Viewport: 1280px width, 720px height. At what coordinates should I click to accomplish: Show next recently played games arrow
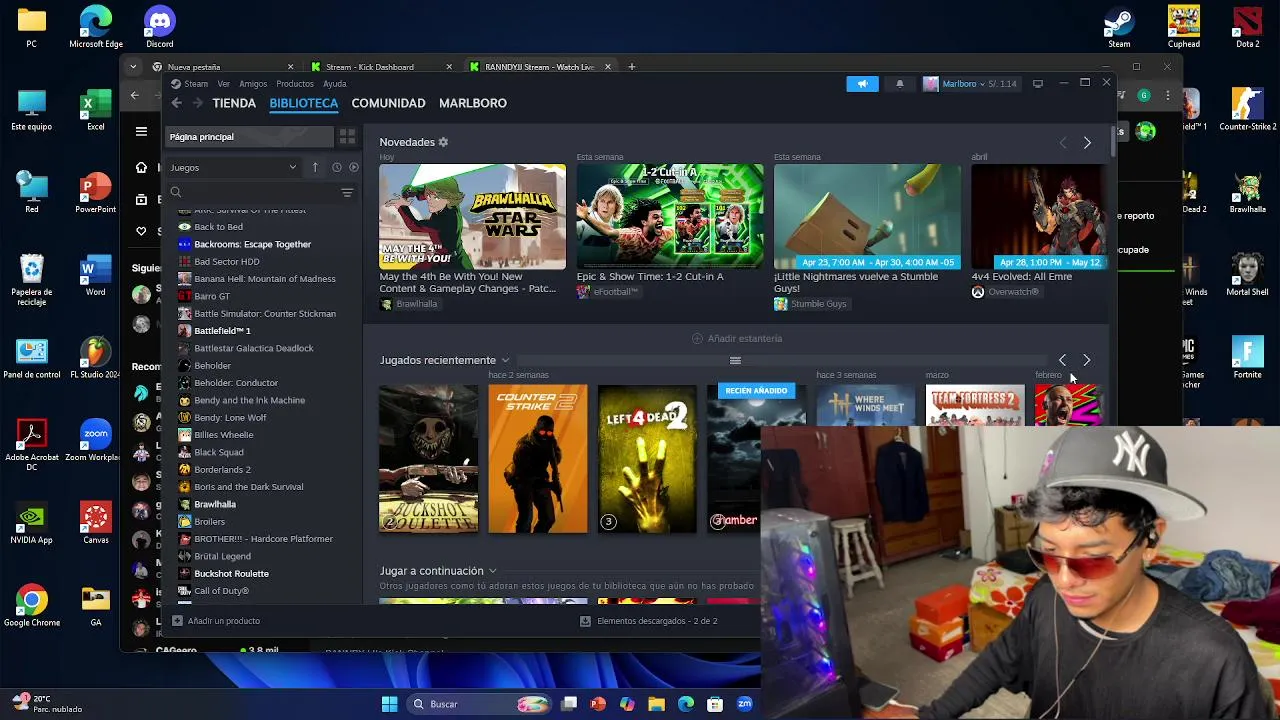pyautogui.click(x=1087, y=360)
